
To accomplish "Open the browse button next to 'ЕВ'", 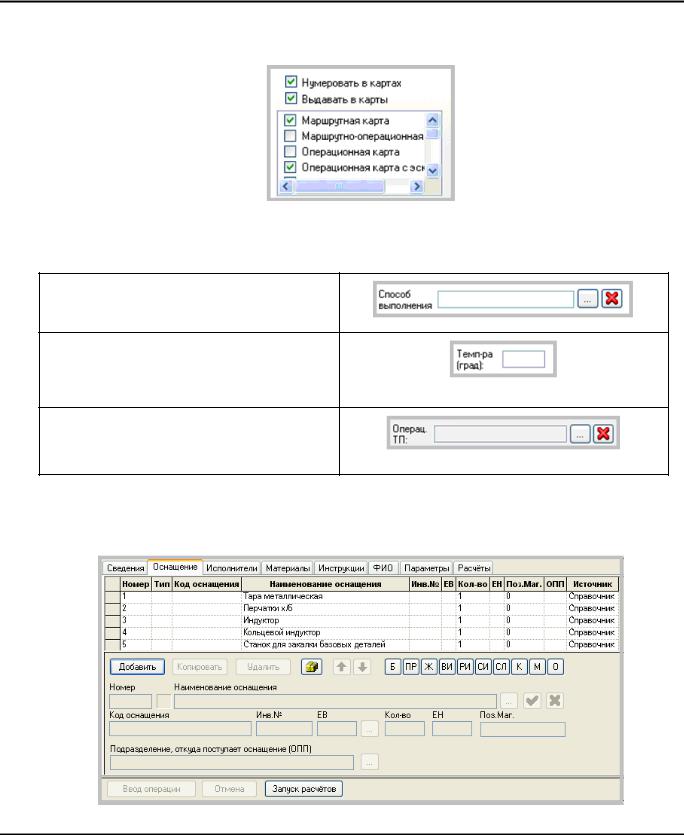I will click(370, 728).
